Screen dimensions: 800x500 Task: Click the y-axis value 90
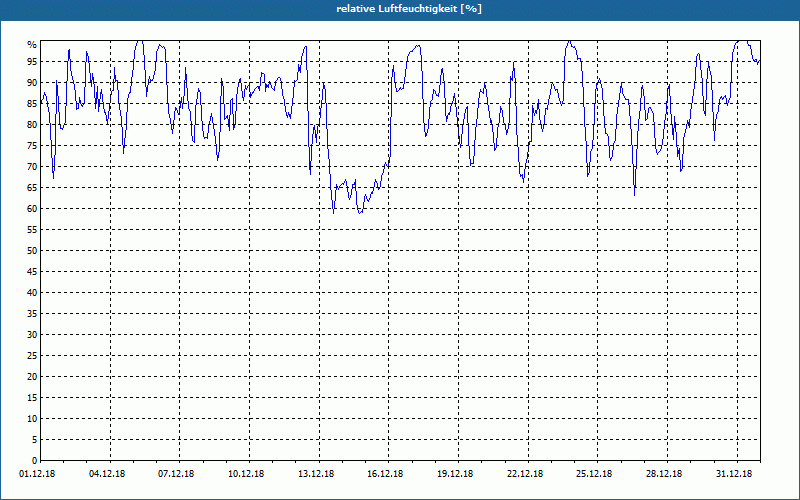pos(32,83)
